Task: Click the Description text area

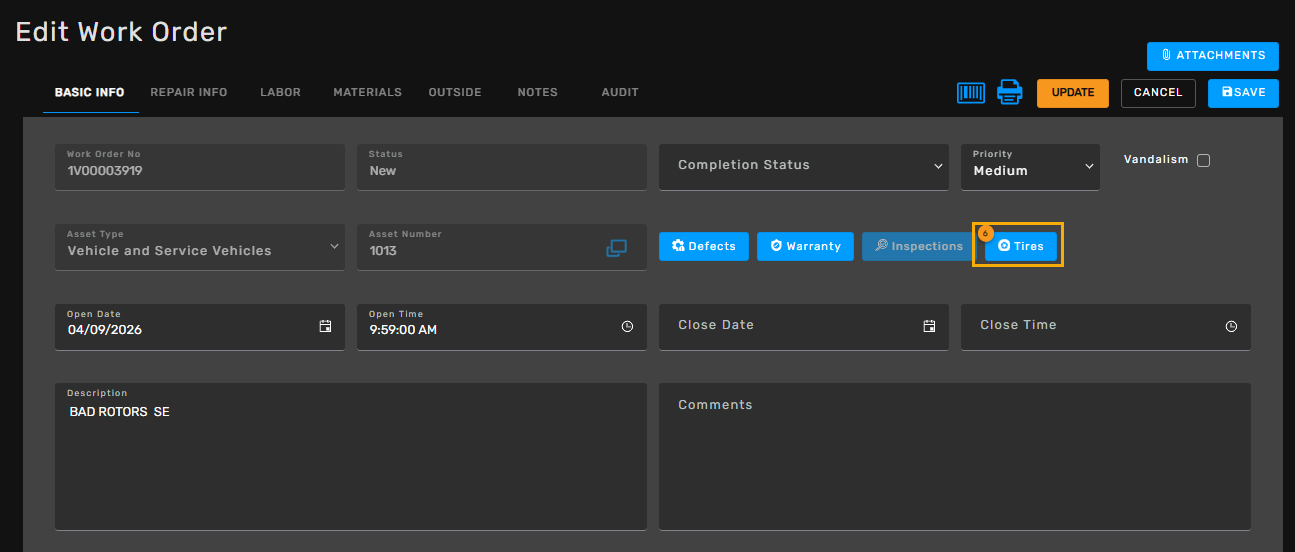Action: pos(350,456)
